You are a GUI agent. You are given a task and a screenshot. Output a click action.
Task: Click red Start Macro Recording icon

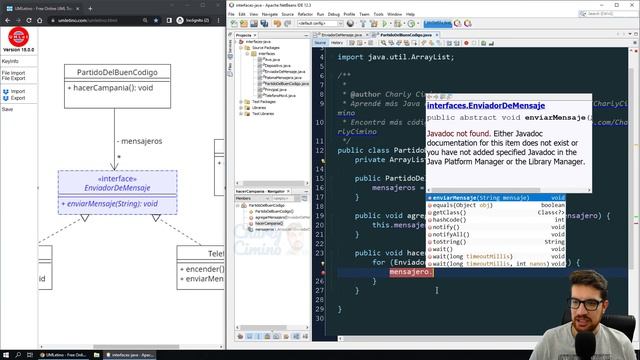click(x=466, y=43)
